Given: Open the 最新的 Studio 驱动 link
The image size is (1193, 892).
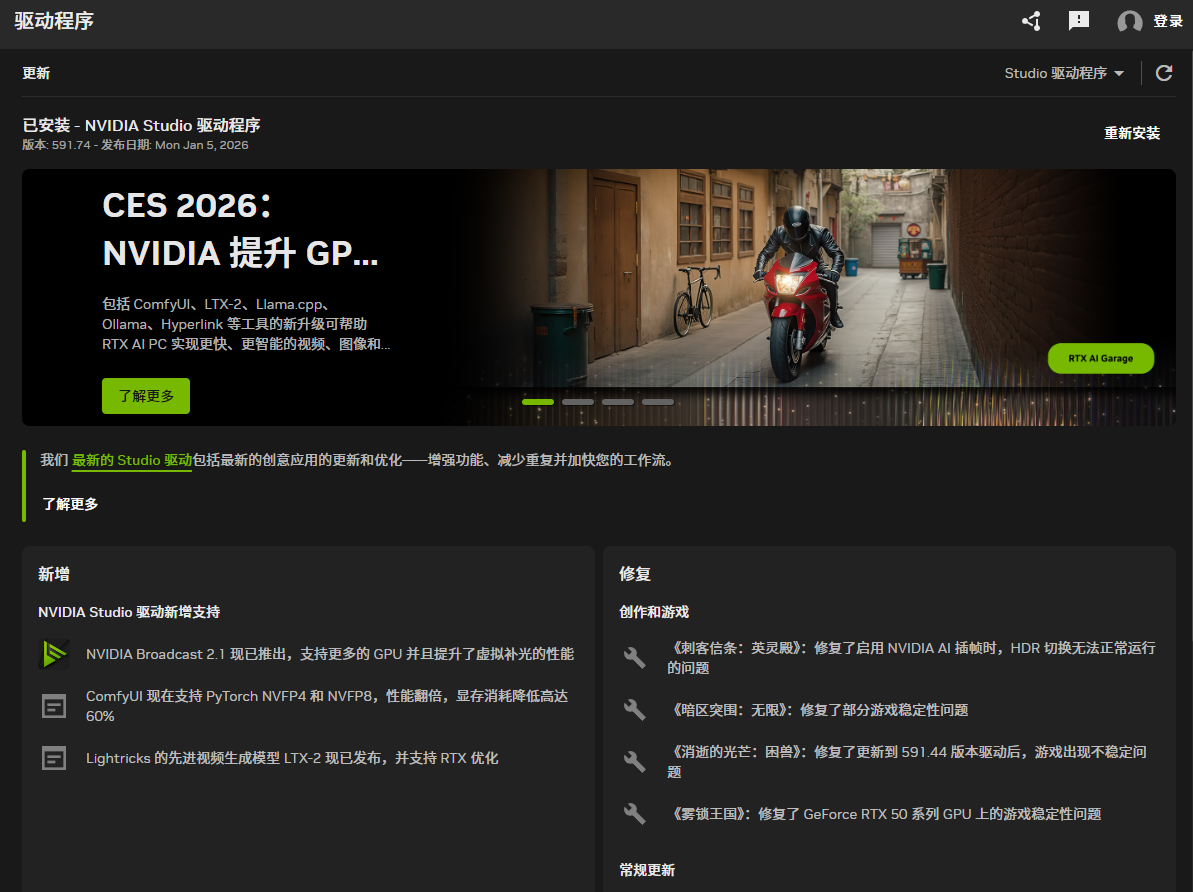Looking at the screenshot, I should click(132, 460).
